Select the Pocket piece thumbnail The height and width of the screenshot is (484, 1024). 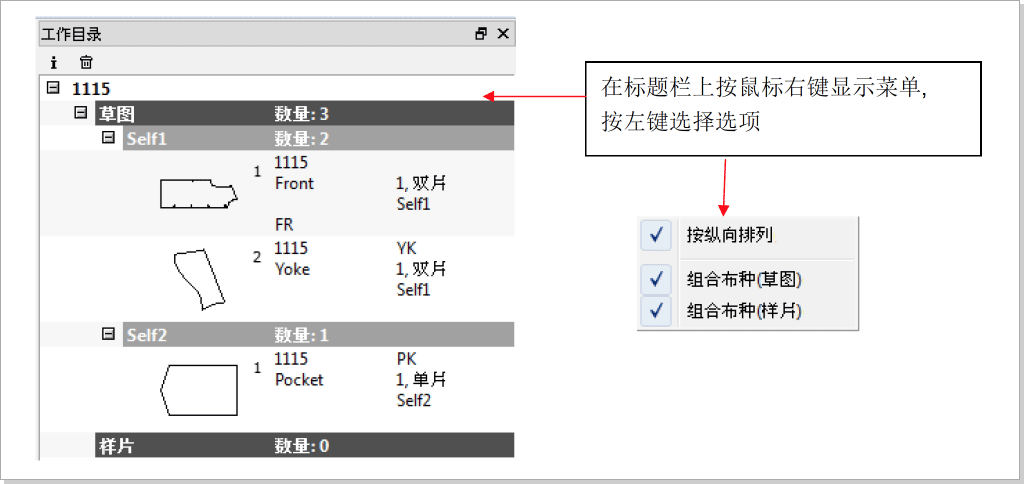[x=199, y=388]
